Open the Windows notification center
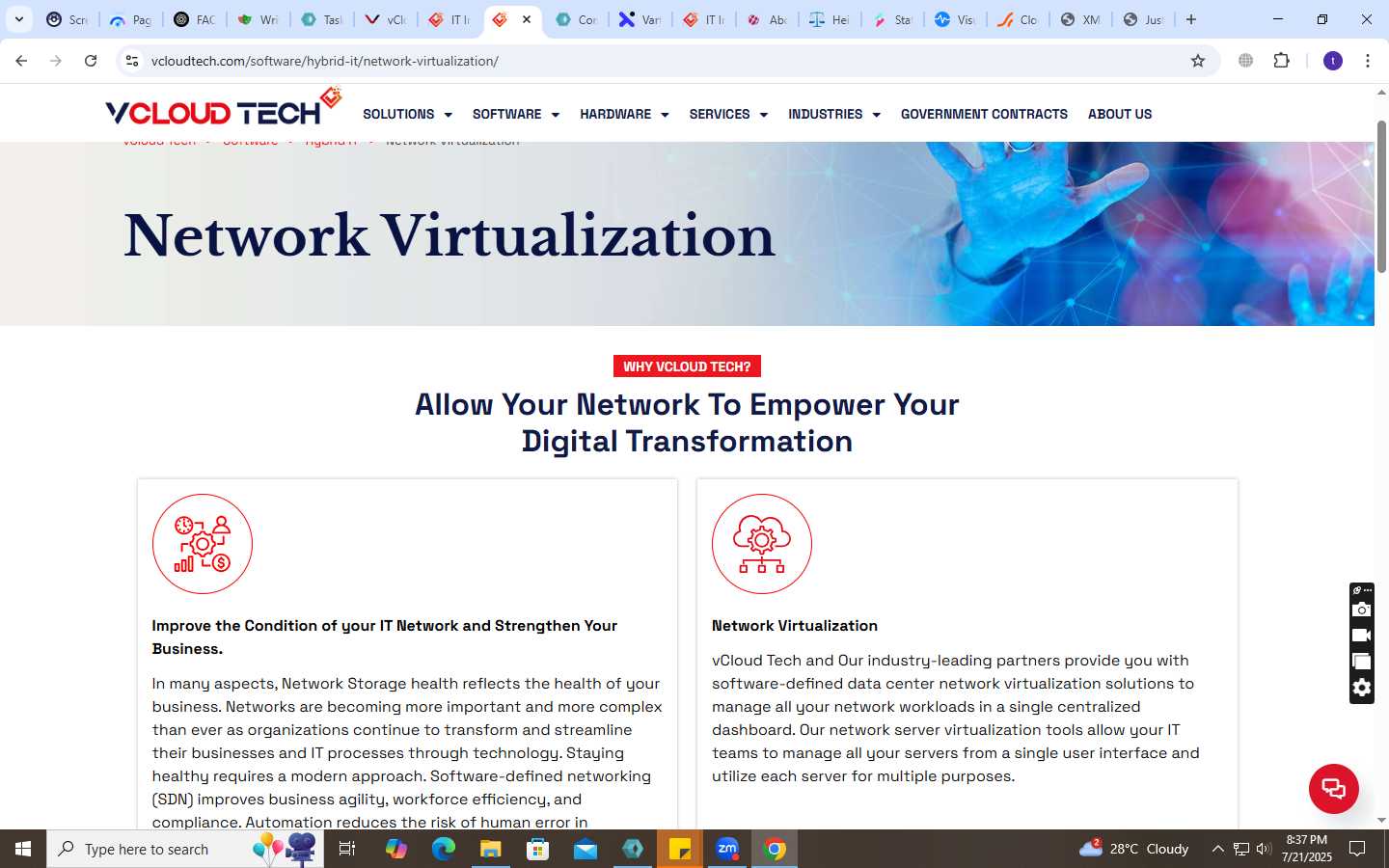 (1357, 849)
